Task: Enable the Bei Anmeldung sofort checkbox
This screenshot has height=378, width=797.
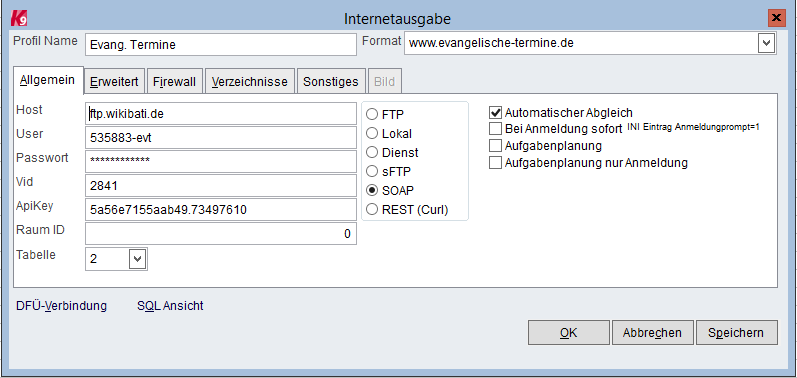Action: pos(496,129)
